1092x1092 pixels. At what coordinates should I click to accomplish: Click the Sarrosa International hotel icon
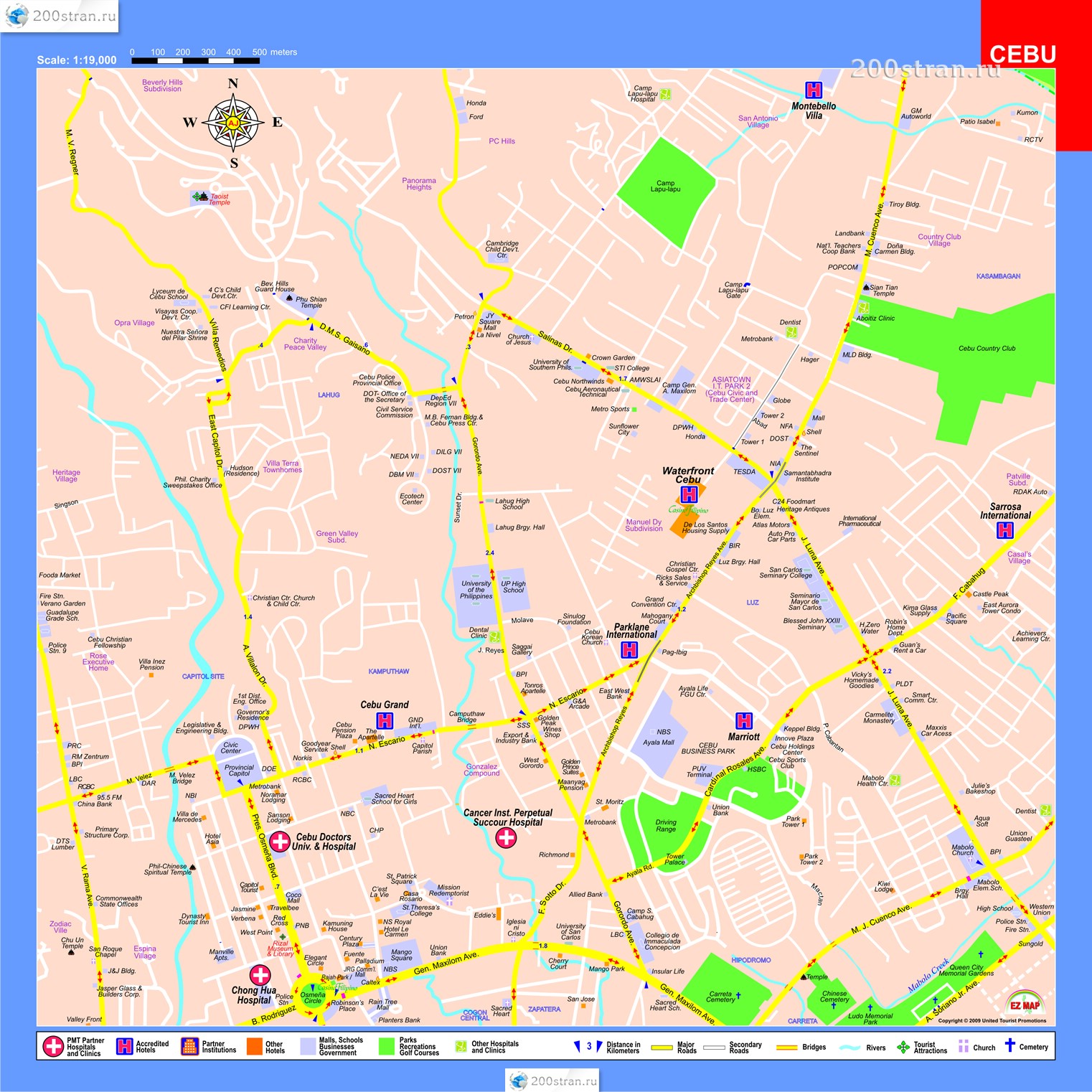point(1004,530)
